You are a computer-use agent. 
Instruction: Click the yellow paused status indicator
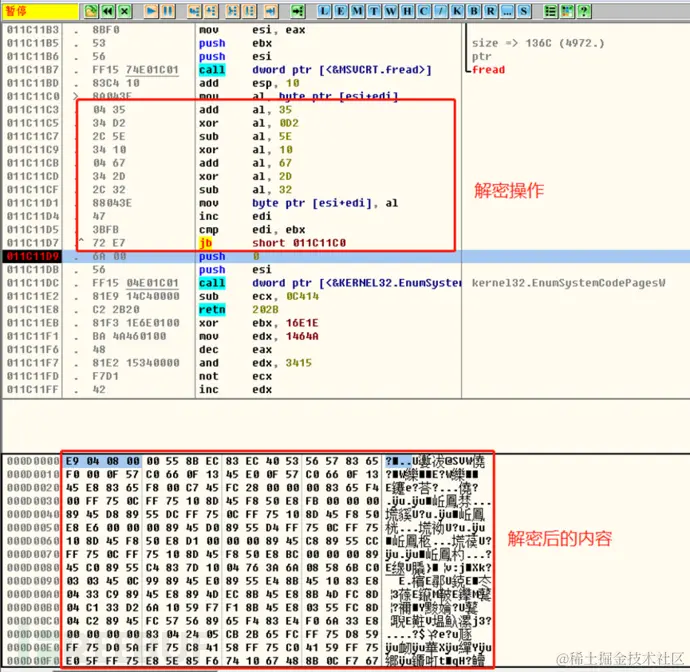40,11
